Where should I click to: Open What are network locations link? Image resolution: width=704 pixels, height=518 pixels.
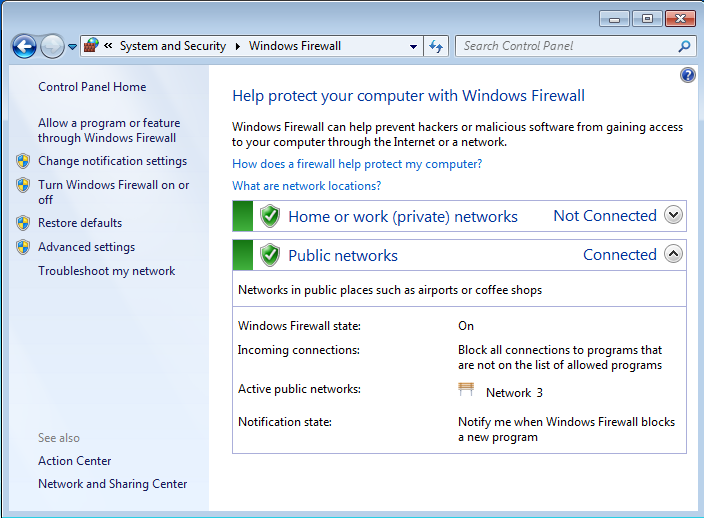[x=307, y=186]
